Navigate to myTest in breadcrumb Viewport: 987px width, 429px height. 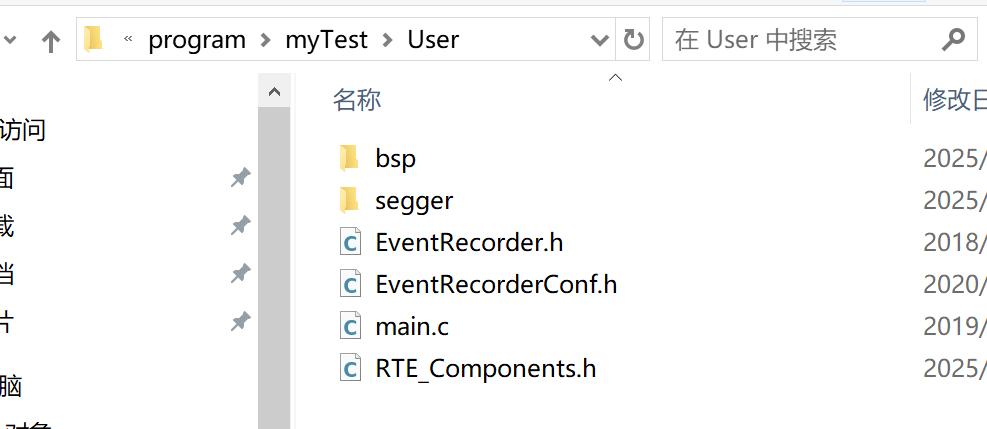coord(326,40)
